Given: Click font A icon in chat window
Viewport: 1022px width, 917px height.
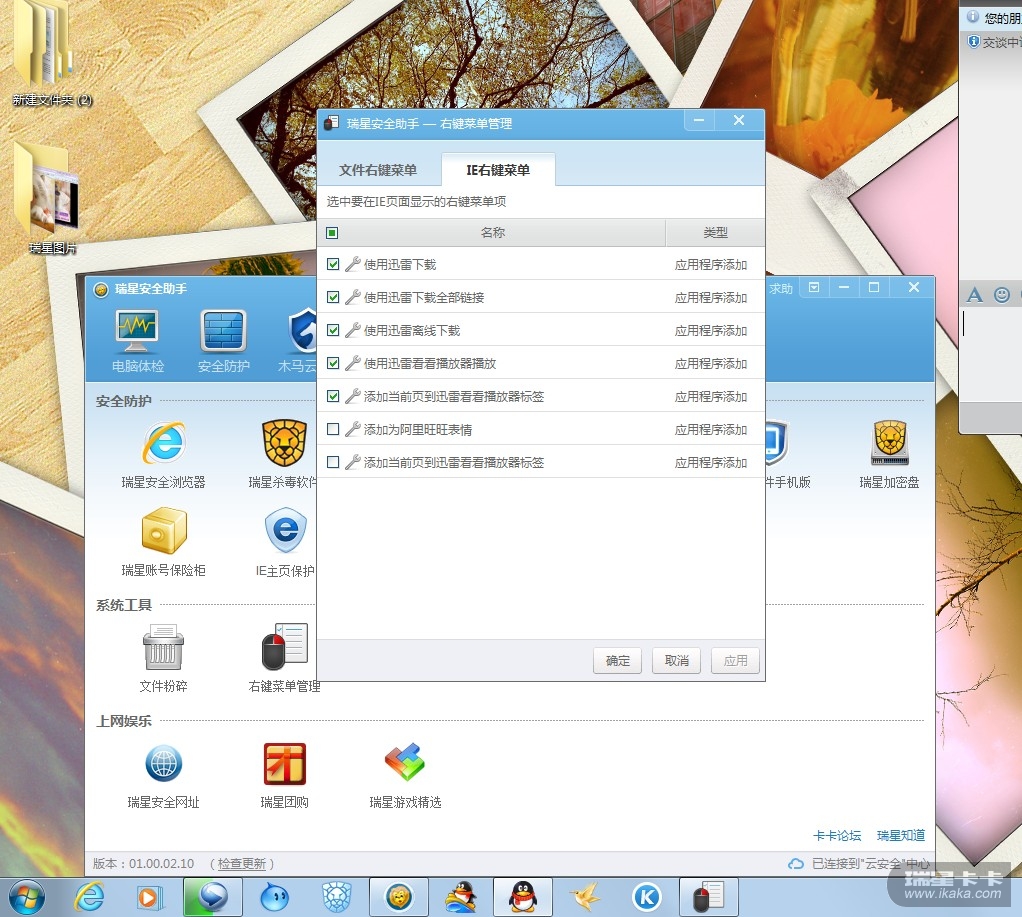Looking at the screenshot, I should [974, 295].
